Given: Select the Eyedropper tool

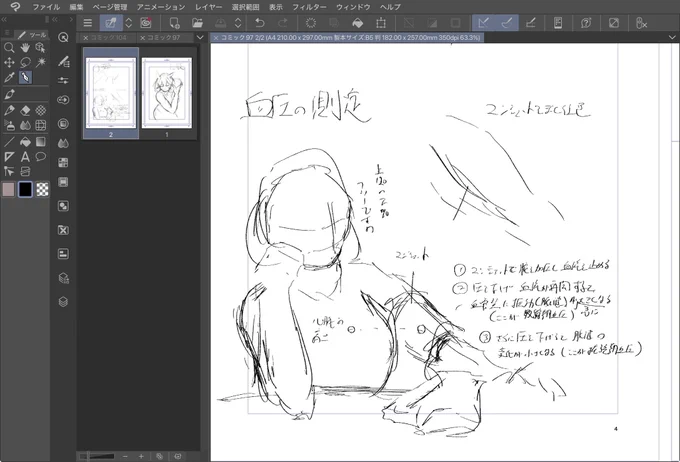Looking at the screenshot, I should [9, 78].
